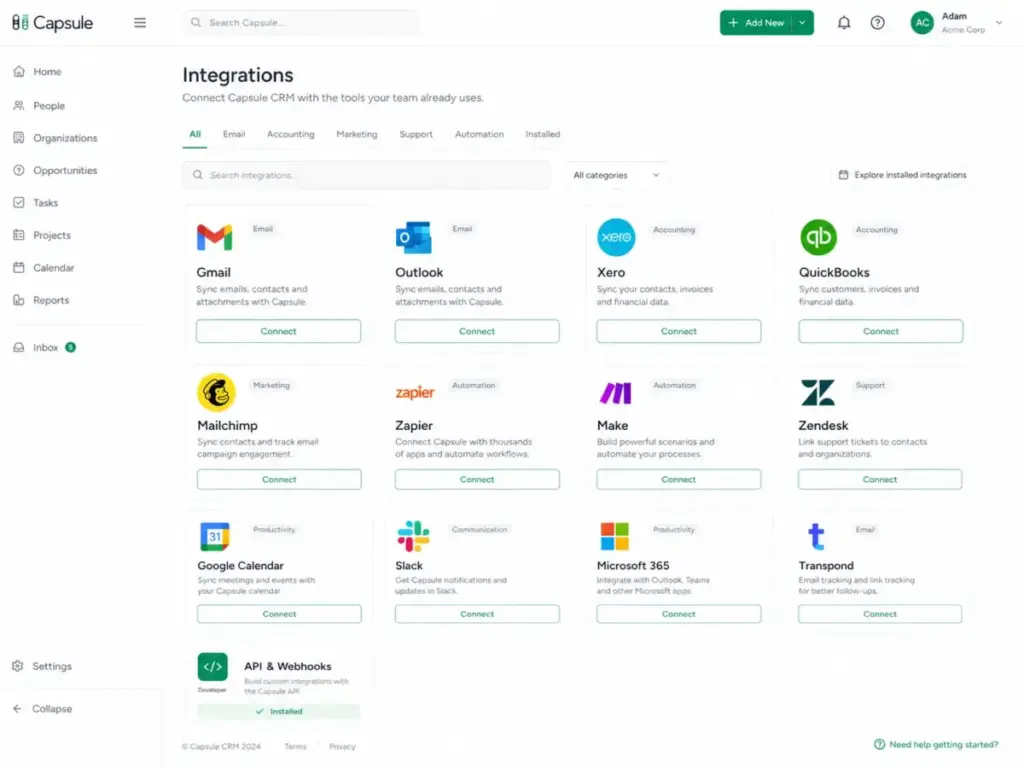The image size is (1024, 768).
Task: Click the Zendesk logo icon
Action: click(818, 392)
